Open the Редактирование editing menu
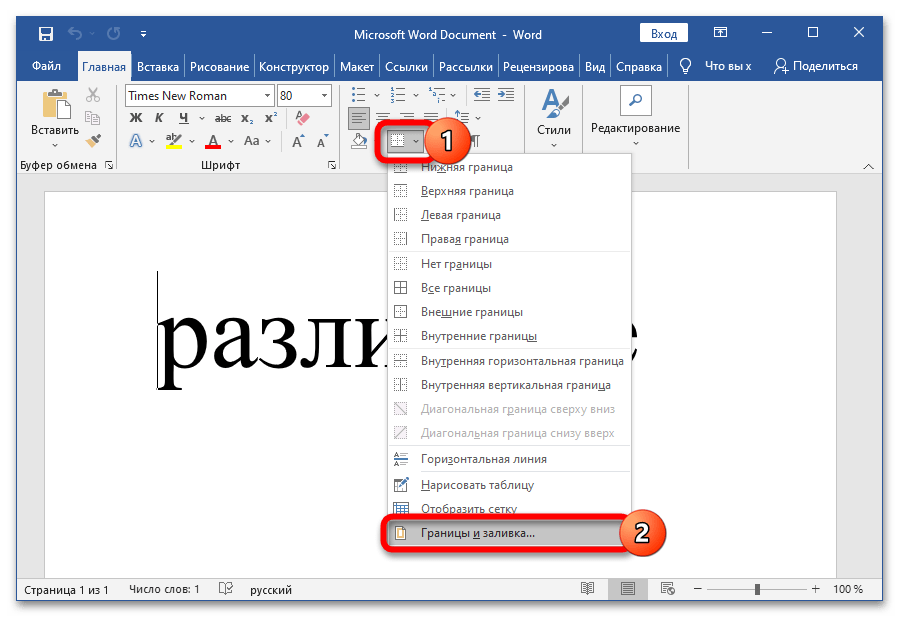Screen dimensions: 899x617 coord(635,117)
